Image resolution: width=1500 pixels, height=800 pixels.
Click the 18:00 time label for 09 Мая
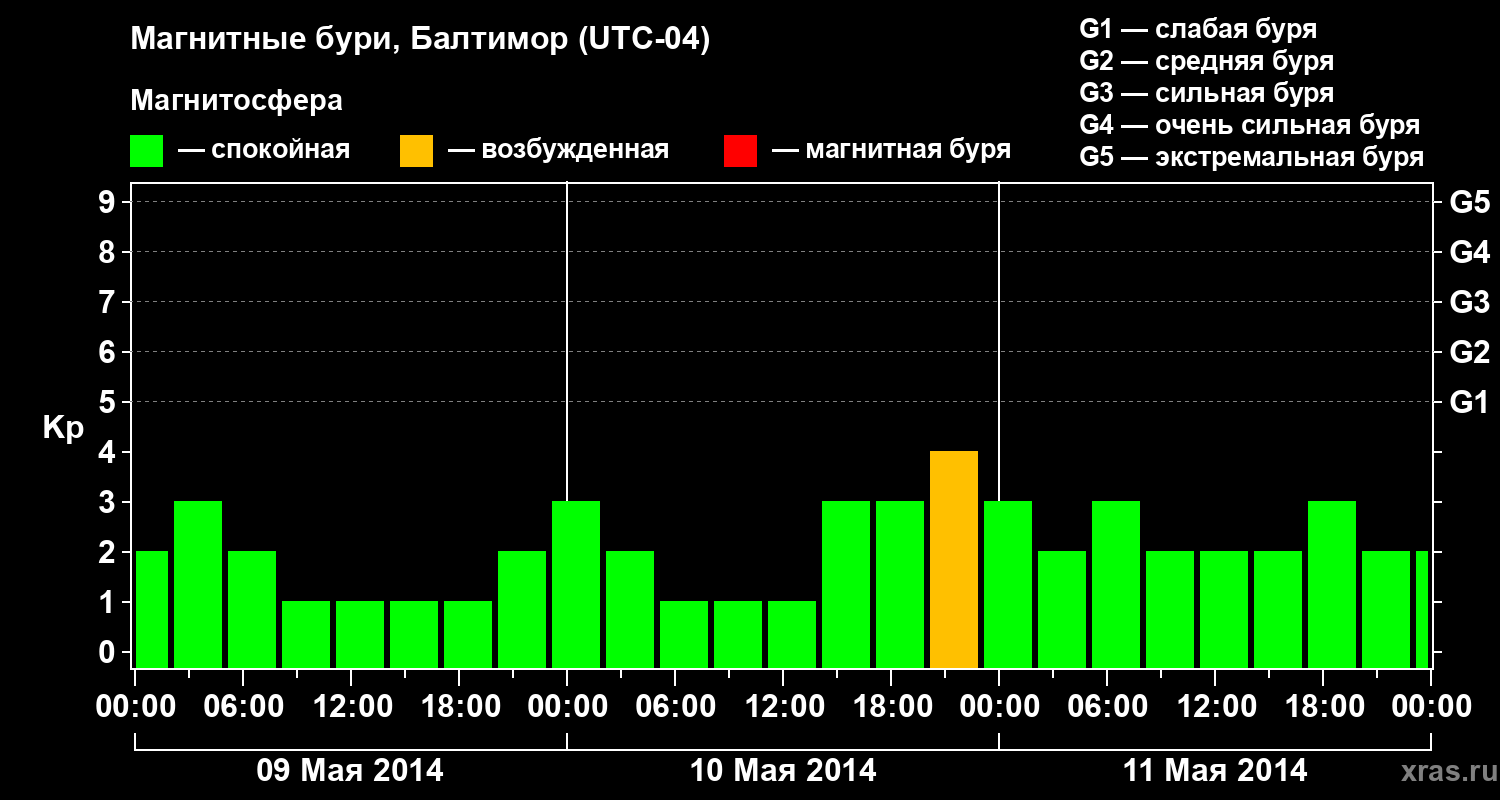(x=461, y=707)
